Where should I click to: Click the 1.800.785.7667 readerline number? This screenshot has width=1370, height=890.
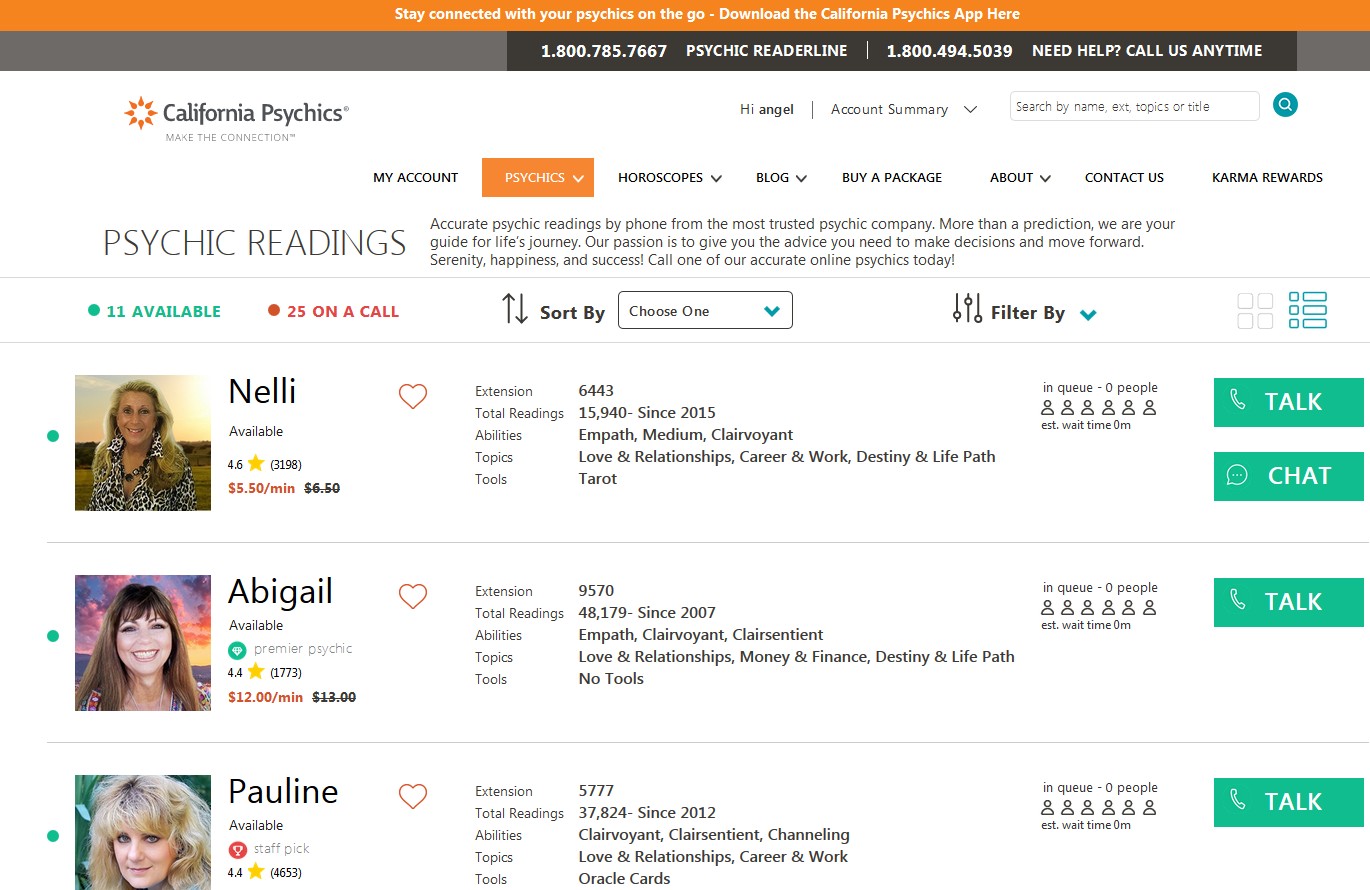pos(604,51)
